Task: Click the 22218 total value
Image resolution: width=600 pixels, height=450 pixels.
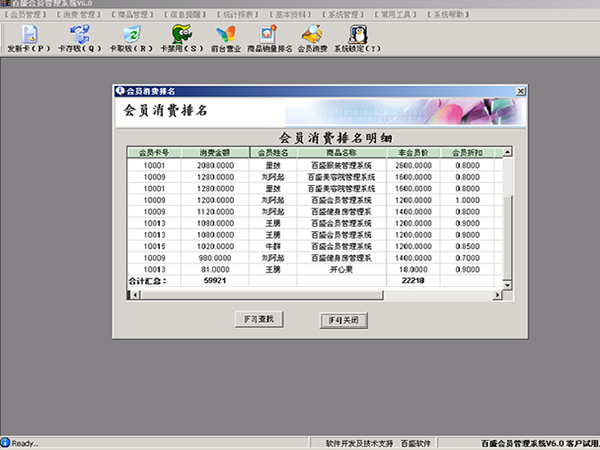Action: click(413, 280)
